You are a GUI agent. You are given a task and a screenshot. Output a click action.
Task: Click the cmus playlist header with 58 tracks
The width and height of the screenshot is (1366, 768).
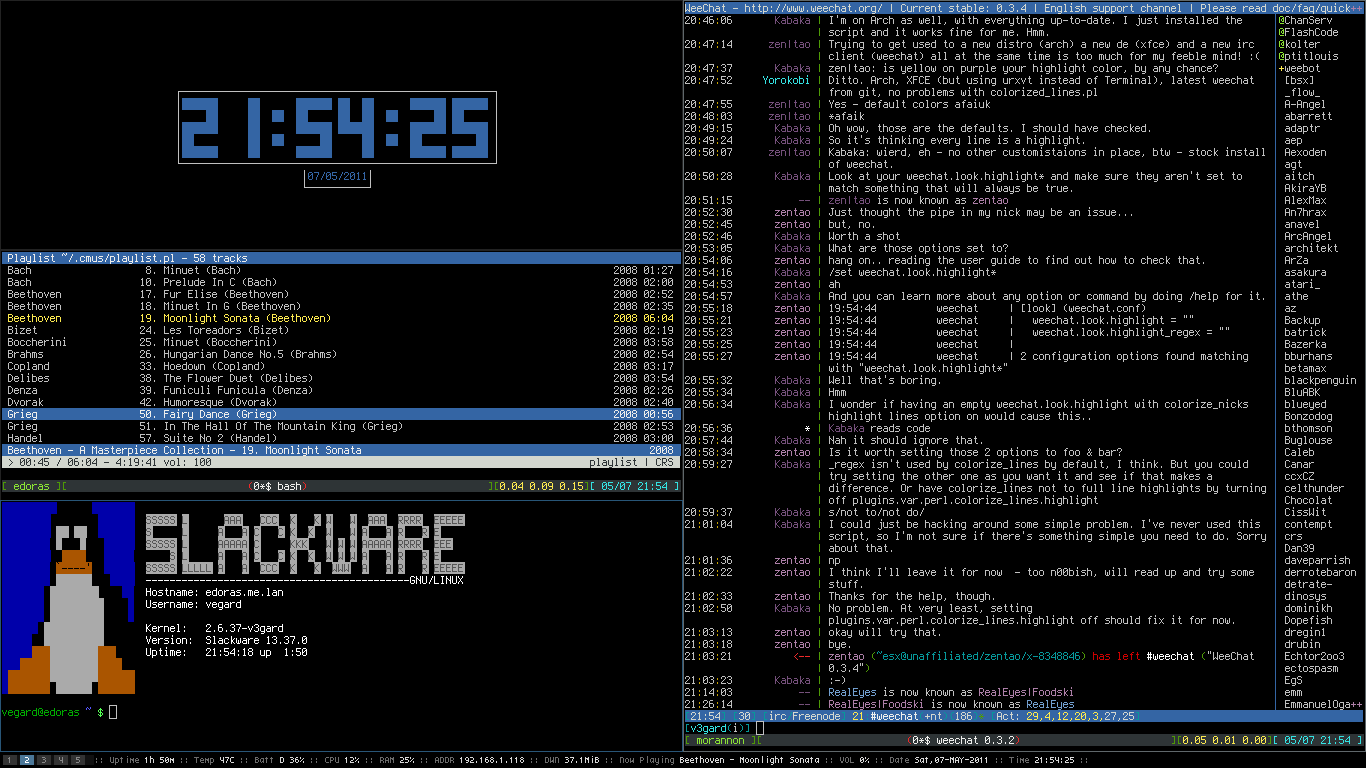tap(341, 258)
